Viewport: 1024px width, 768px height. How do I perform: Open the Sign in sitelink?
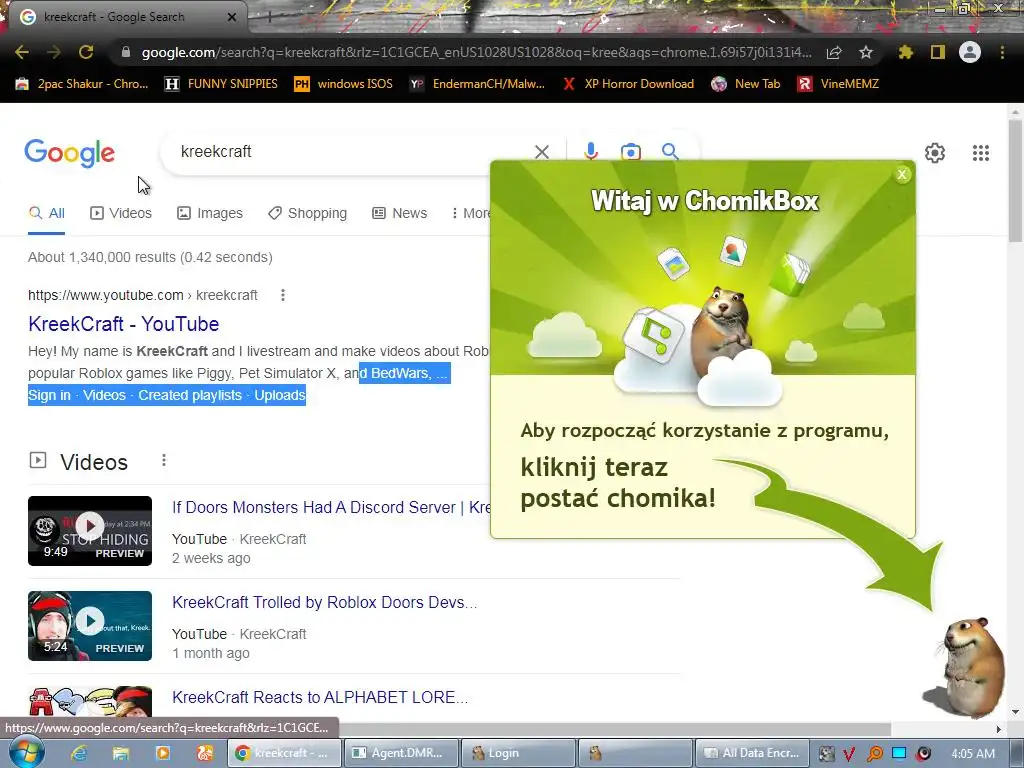click(49, 395)
